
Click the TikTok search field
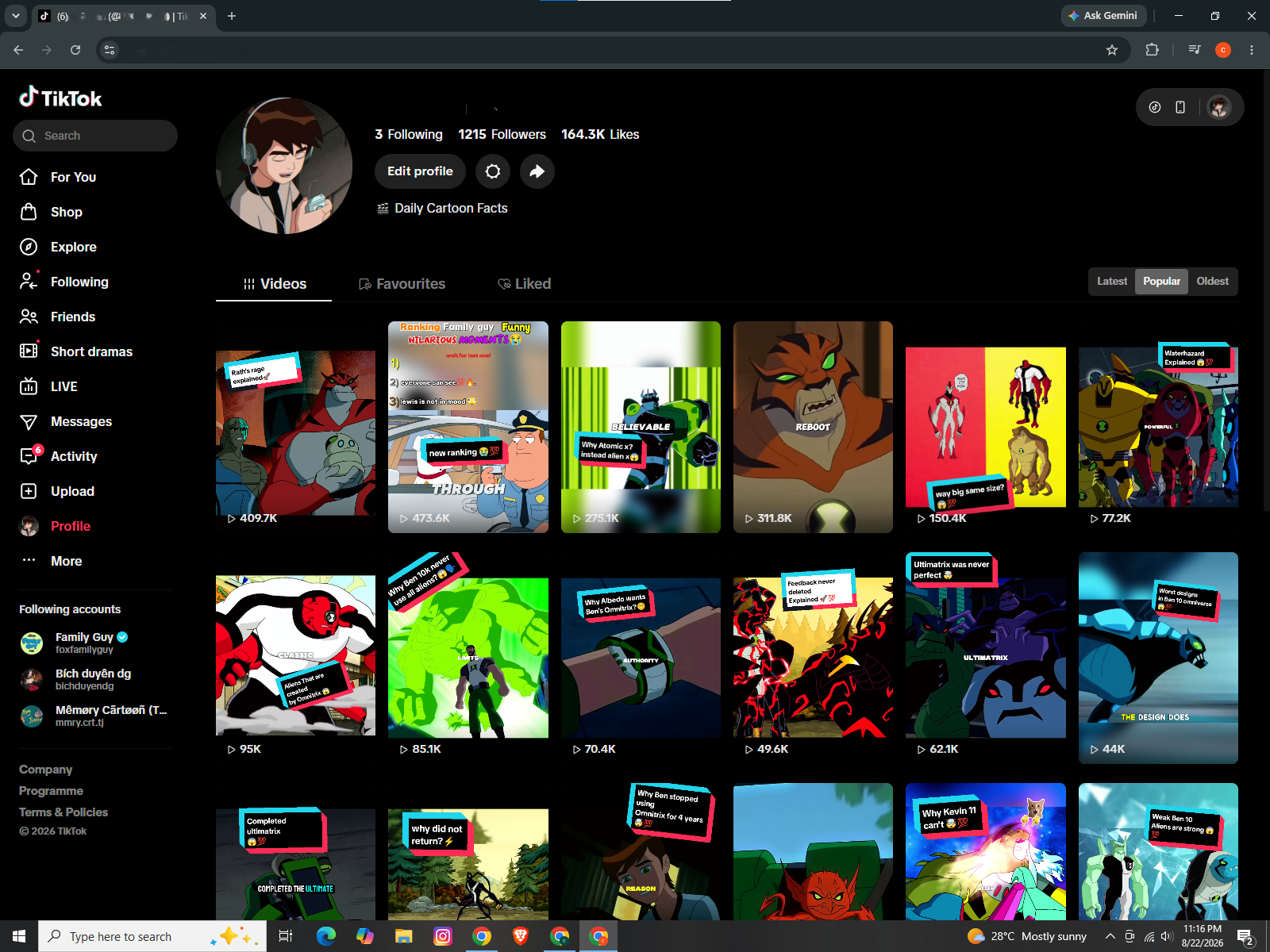point(95,136)
